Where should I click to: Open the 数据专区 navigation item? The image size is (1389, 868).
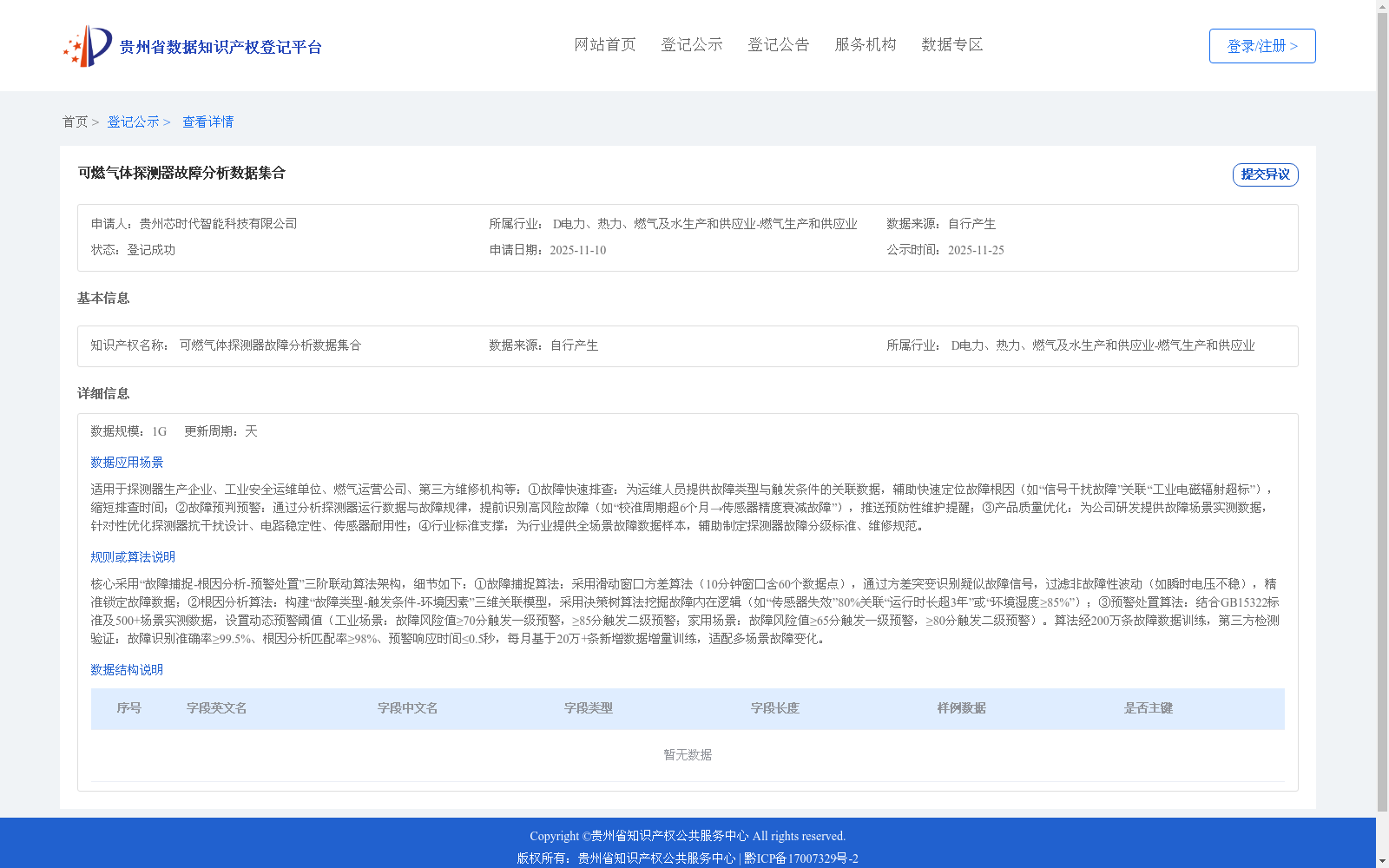tap(952, 44)
